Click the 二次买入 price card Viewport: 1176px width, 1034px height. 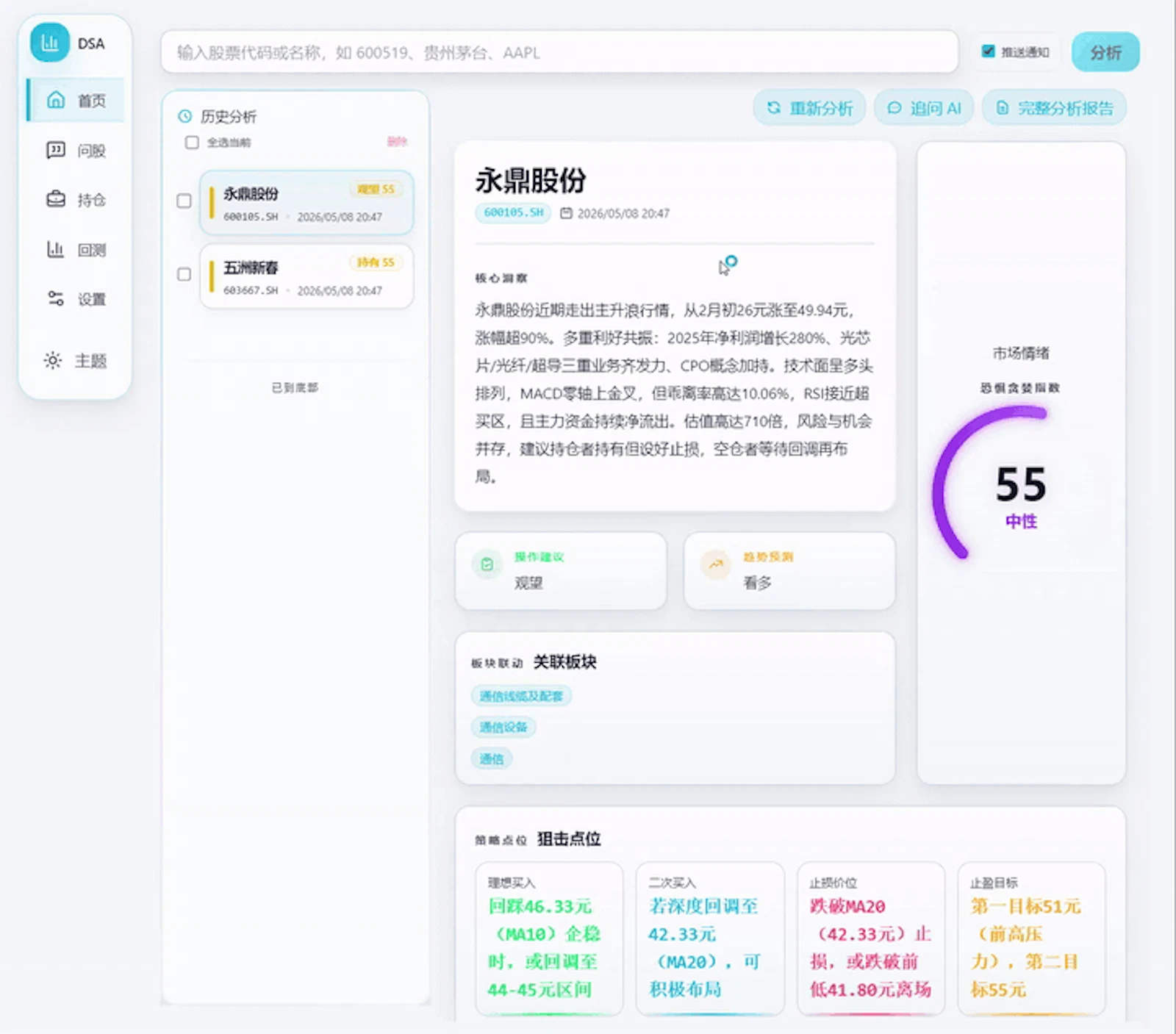[709, 938]
